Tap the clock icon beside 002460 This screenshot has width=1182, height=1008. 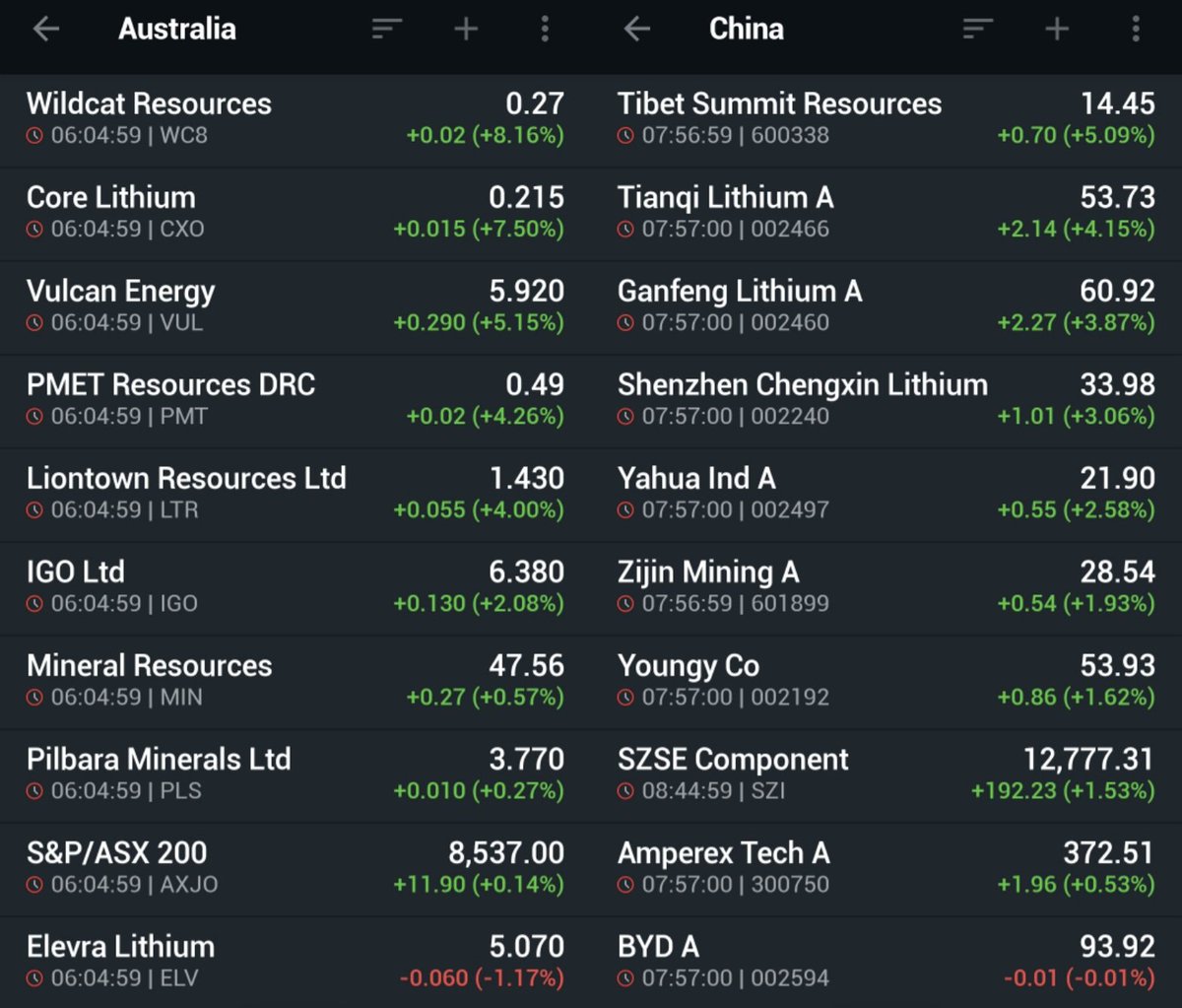(x=626, y=323)
